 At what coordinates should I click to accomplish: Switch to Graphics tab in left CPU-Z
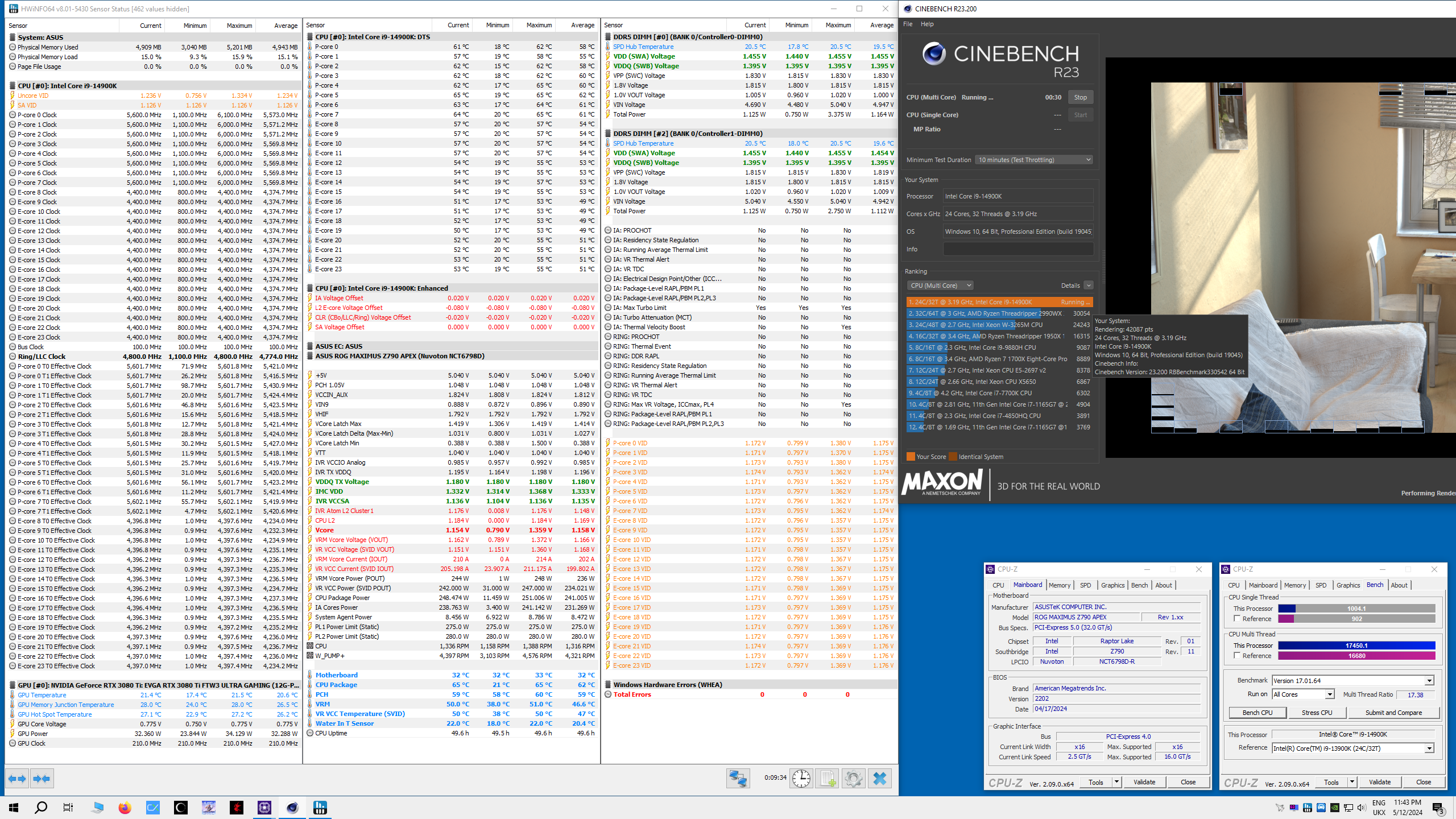pyautogui.click(x=1112, y=585)
